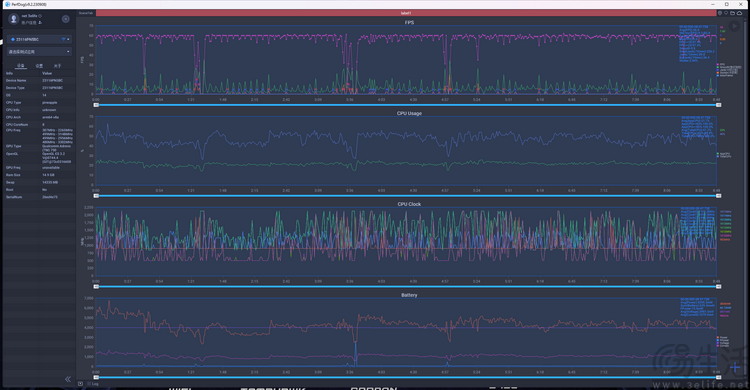This screenshot has width=750, height=390.
Task: Toggle the Current legend in Battery chart
Action: [x=723, y=345]
